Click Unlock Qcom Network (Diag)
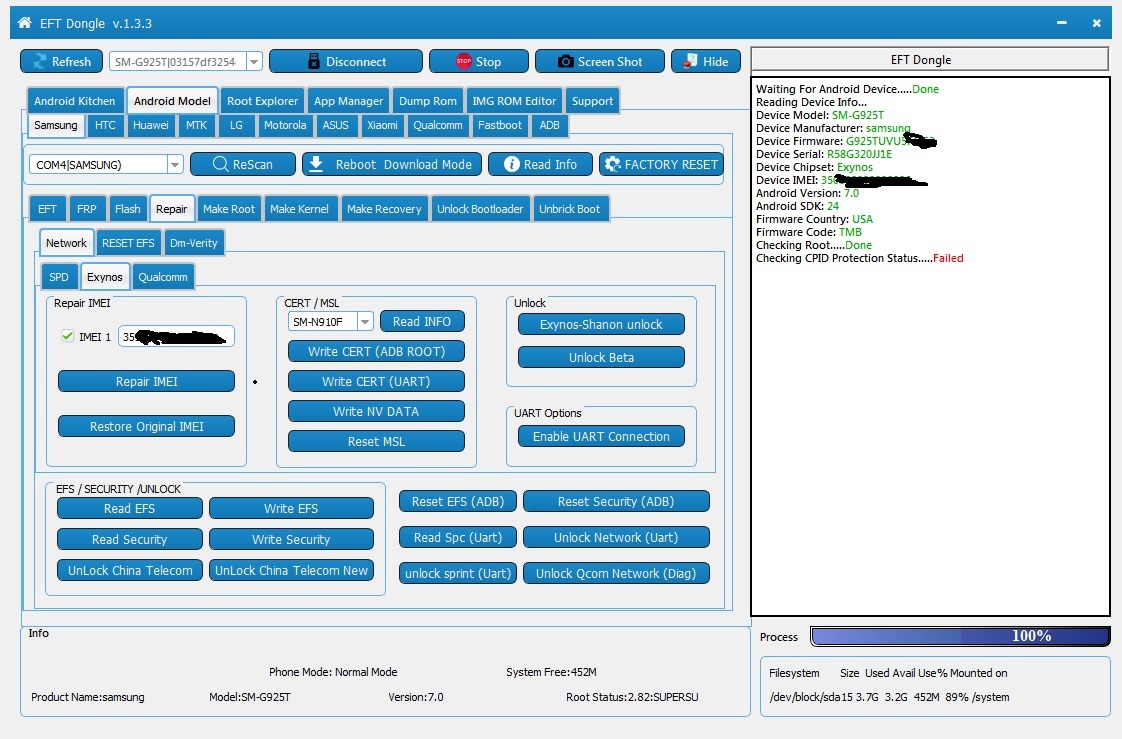 pyautogui.click(x=616, y=573)
